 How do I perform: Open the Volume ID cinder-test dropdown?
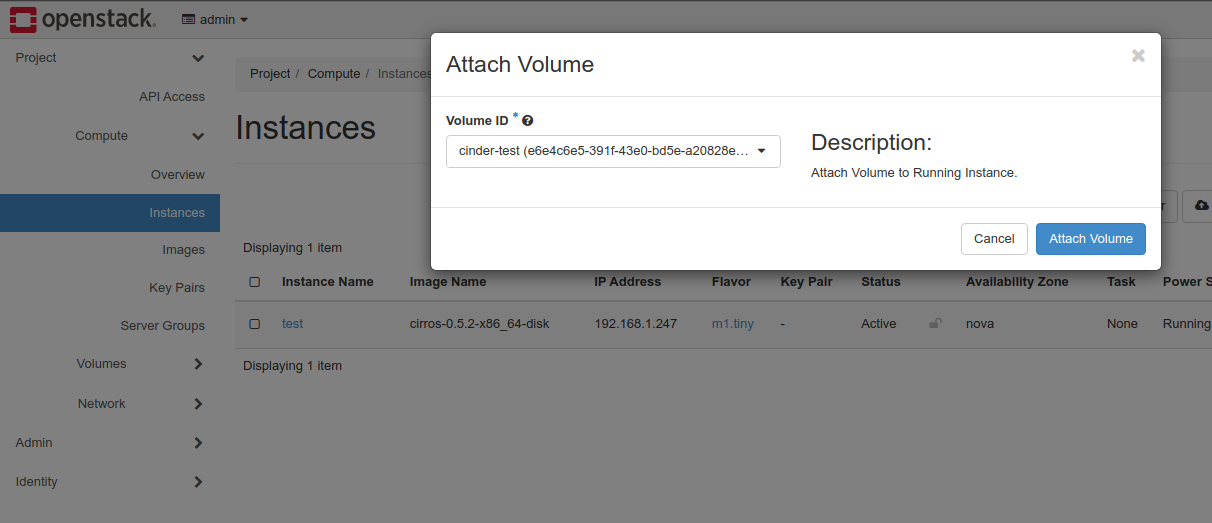(x=613, y=151)
